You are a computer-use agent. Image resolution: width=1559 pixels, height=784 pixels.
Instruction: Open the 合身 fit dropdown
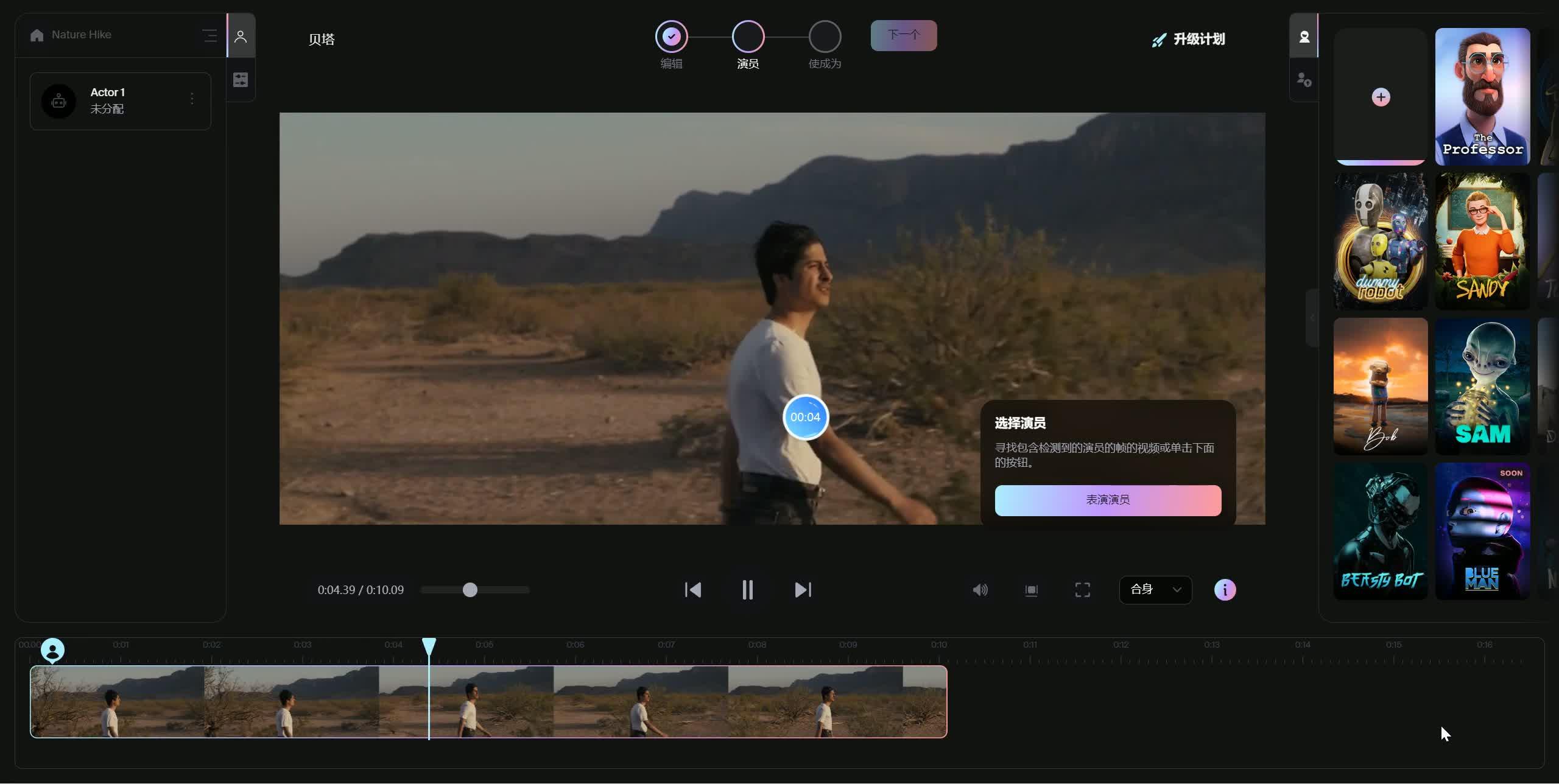pos(1155,590)
